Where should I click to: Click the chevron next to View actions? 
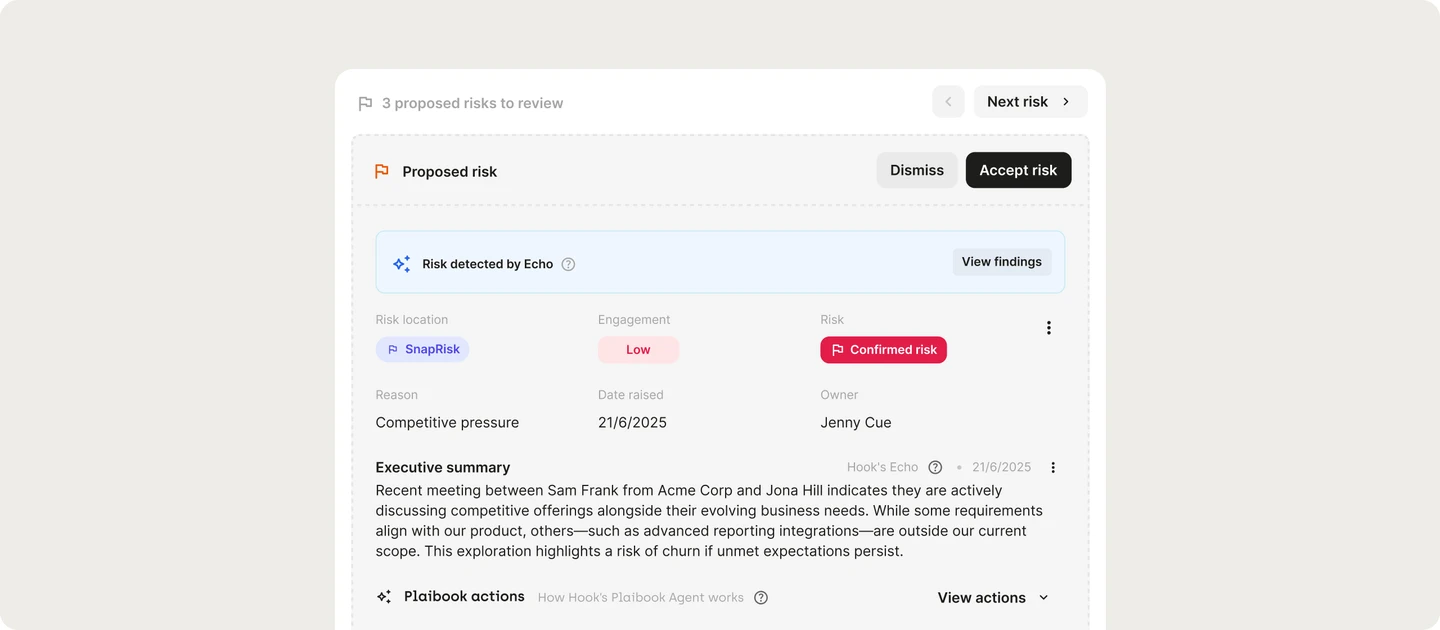click(x=1044, y=598)
